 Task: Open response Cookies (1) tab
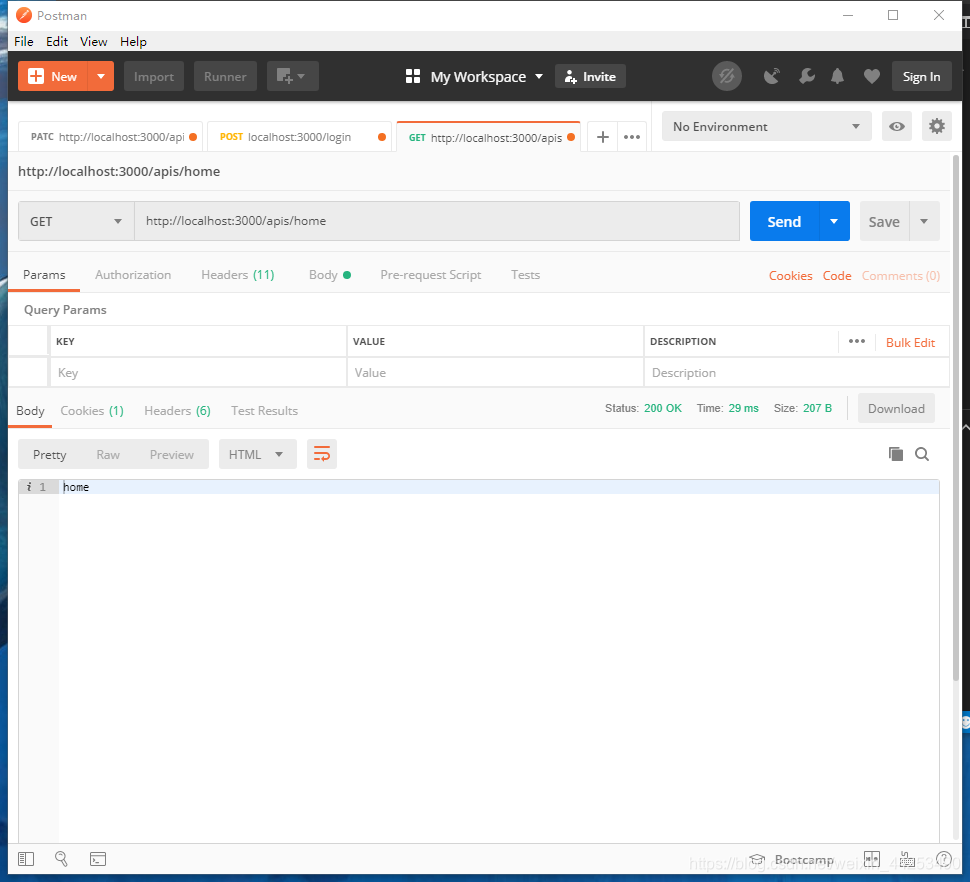tap(92, 411)
